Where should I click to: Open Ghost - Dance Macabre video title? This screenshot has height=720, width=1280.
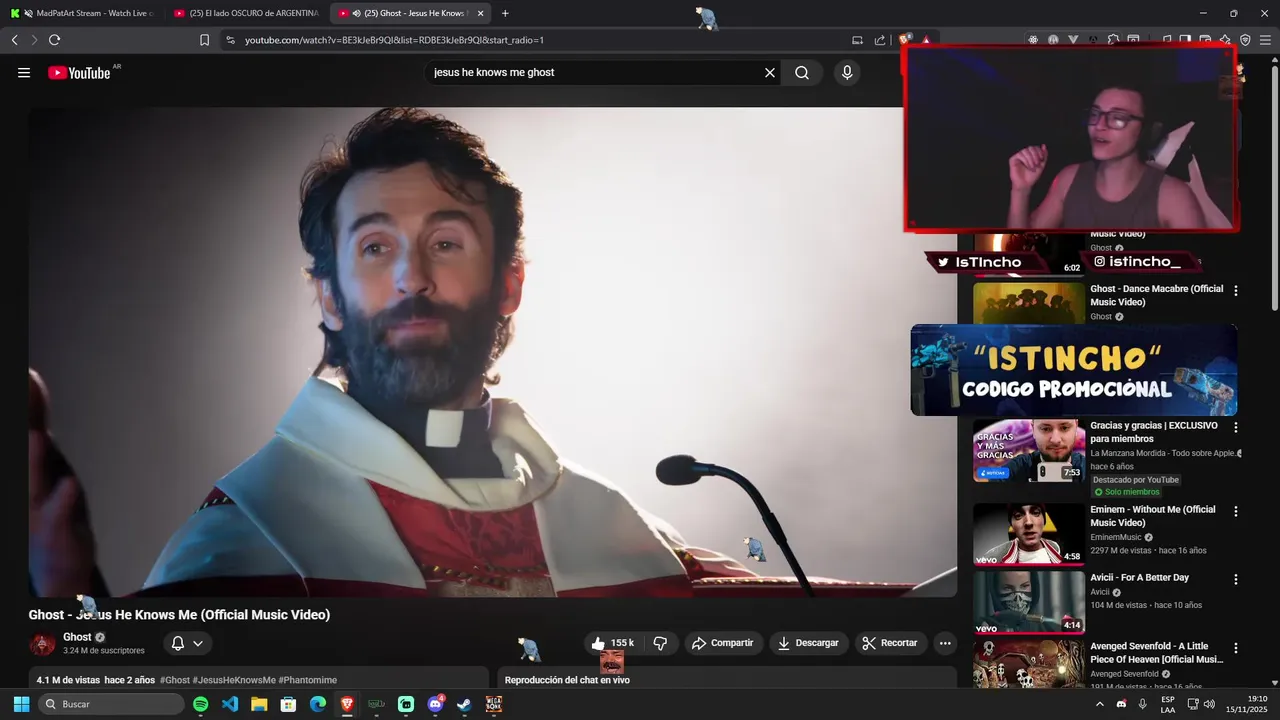click(1156, 295)
